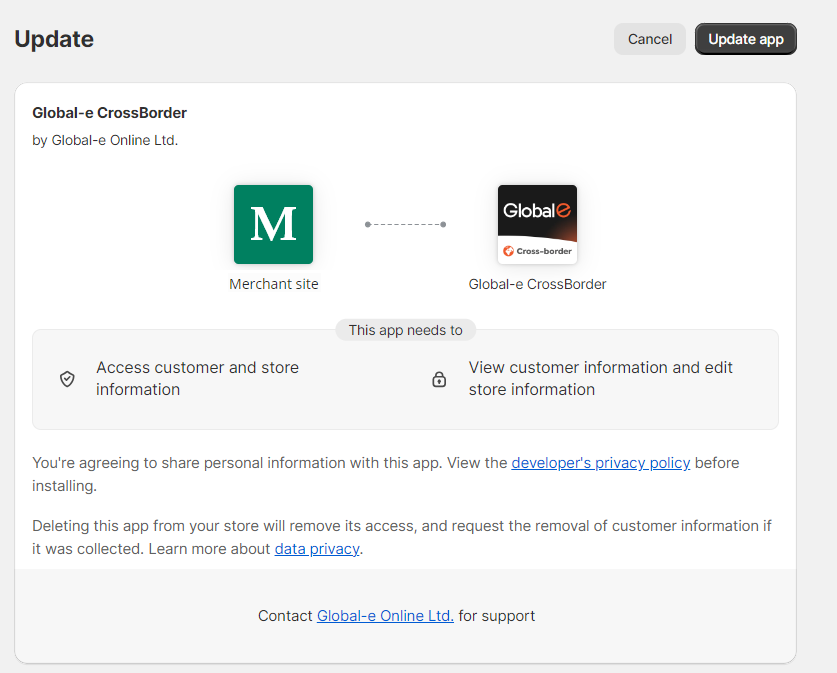Click the bold Global-e CrossBorder card title

tap(109, 113)
